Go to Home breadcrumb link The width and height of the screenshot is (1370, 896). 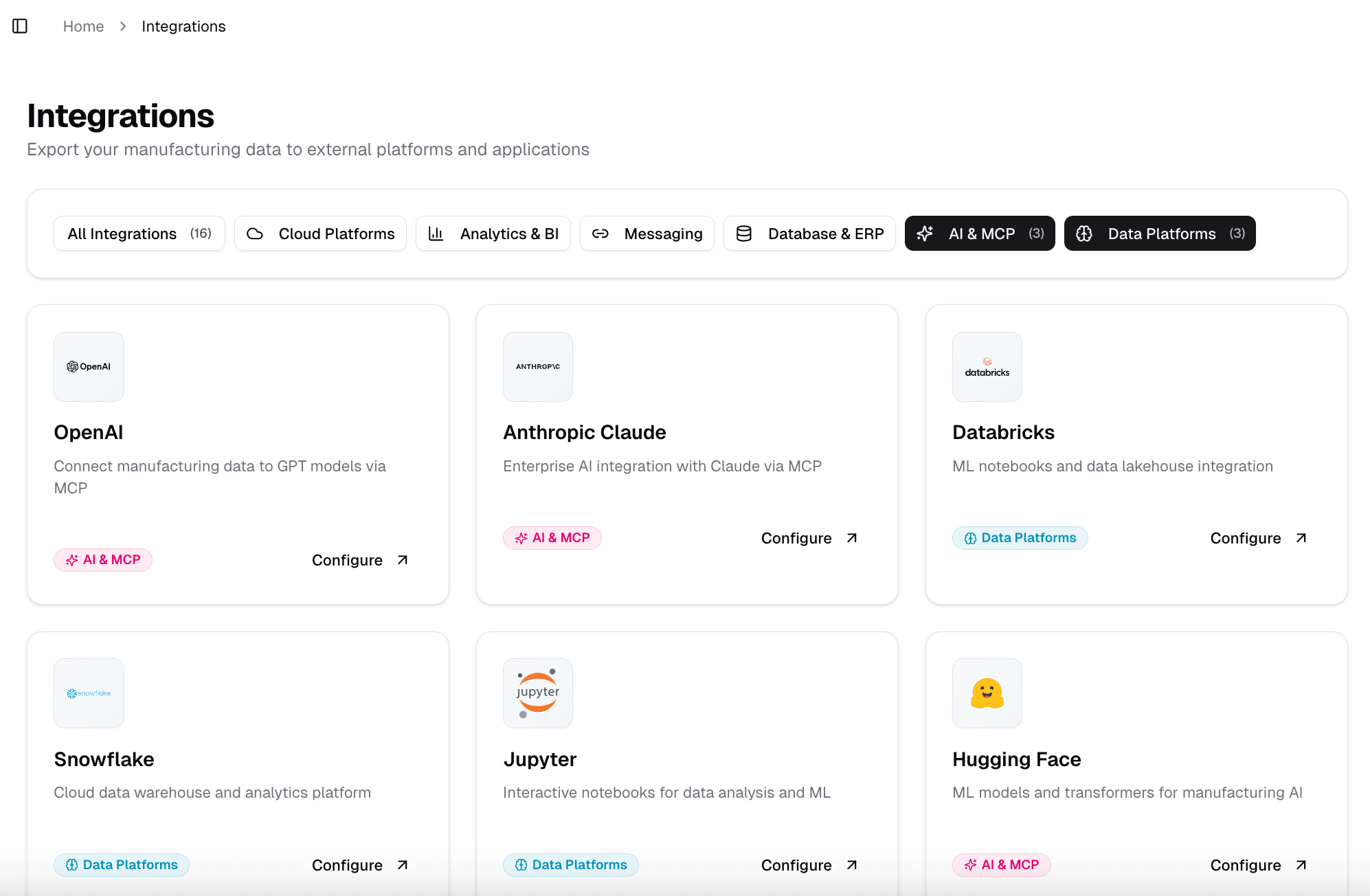pyautogui.click(x=83, y=26)
